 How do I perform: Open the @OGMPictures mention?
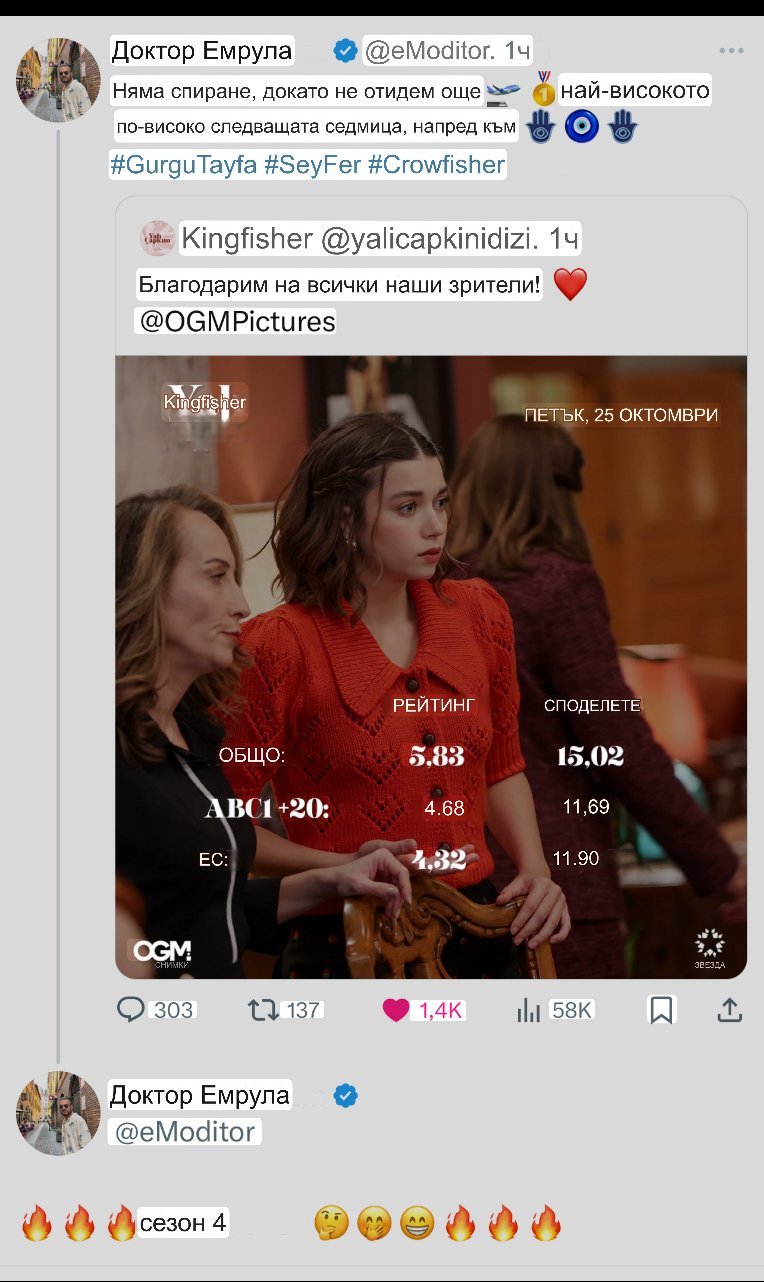tap(234, 322)
